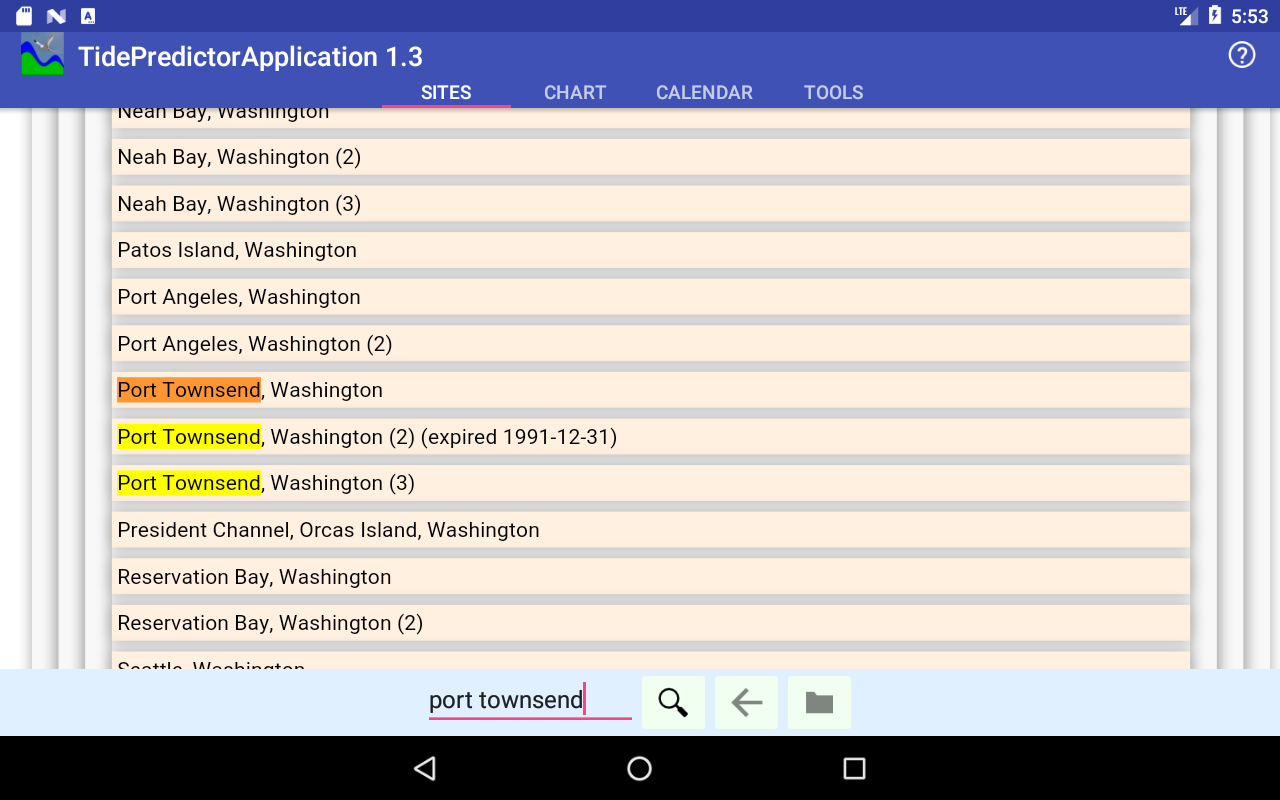
Task: Tap the TidePredictor app logo icon
Action: [43, 54]
